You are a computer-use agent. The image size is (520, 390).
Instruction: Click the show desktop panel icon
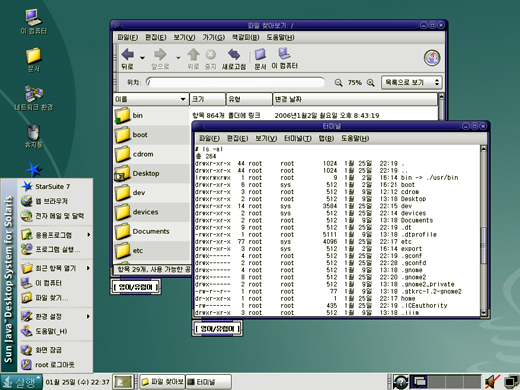[x=122, y=382]
